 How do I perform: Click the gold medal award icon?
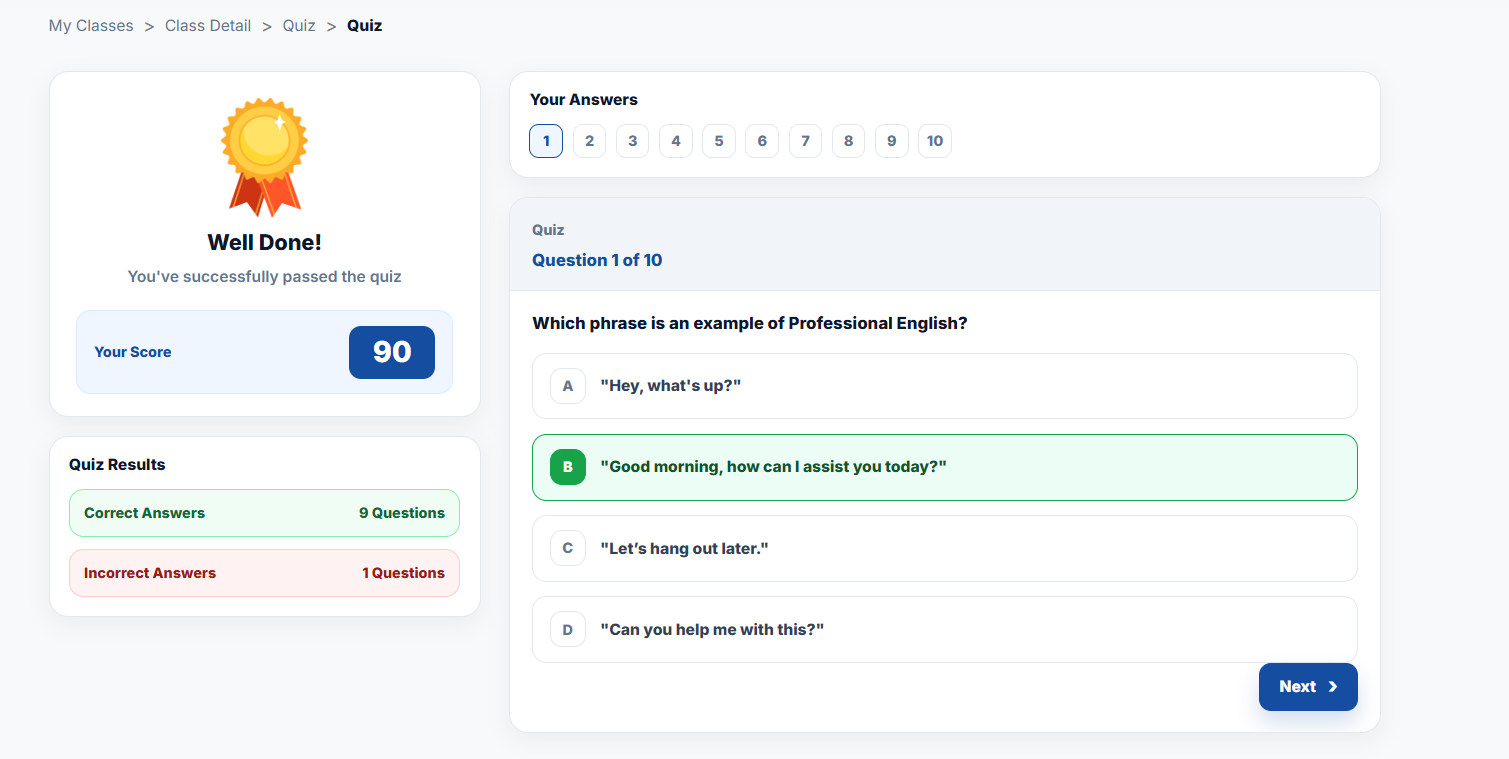pyautogui.click(x=265, y=157)
